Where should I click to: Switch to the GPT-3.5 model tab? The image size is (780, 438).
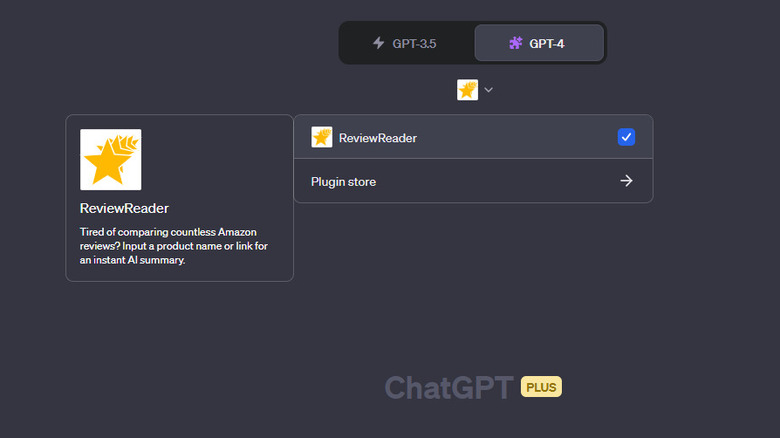coord(405,43)
